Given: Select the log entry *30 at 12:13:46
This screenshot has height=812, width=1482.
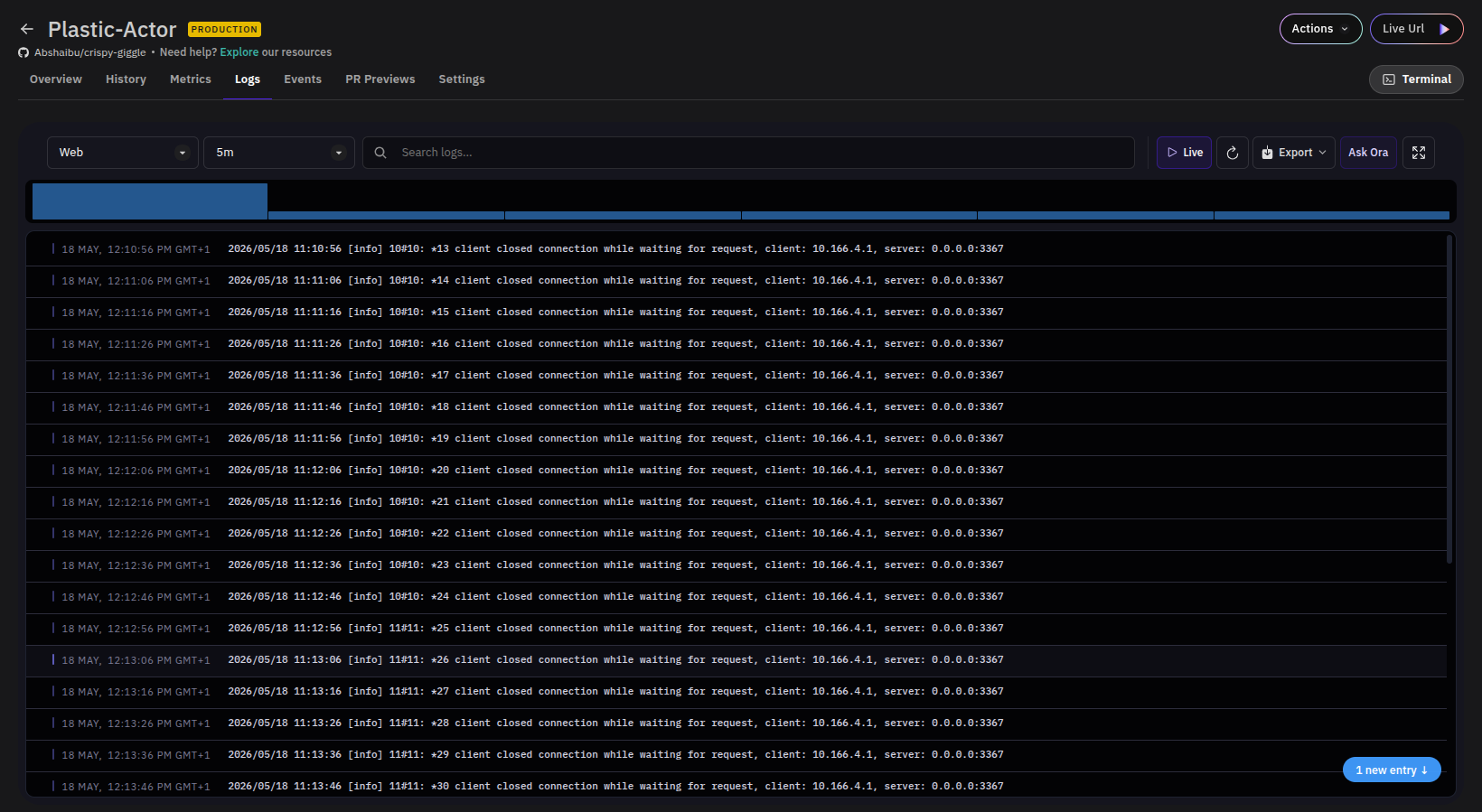Looking at the screenshot, I should click(736, 785).
